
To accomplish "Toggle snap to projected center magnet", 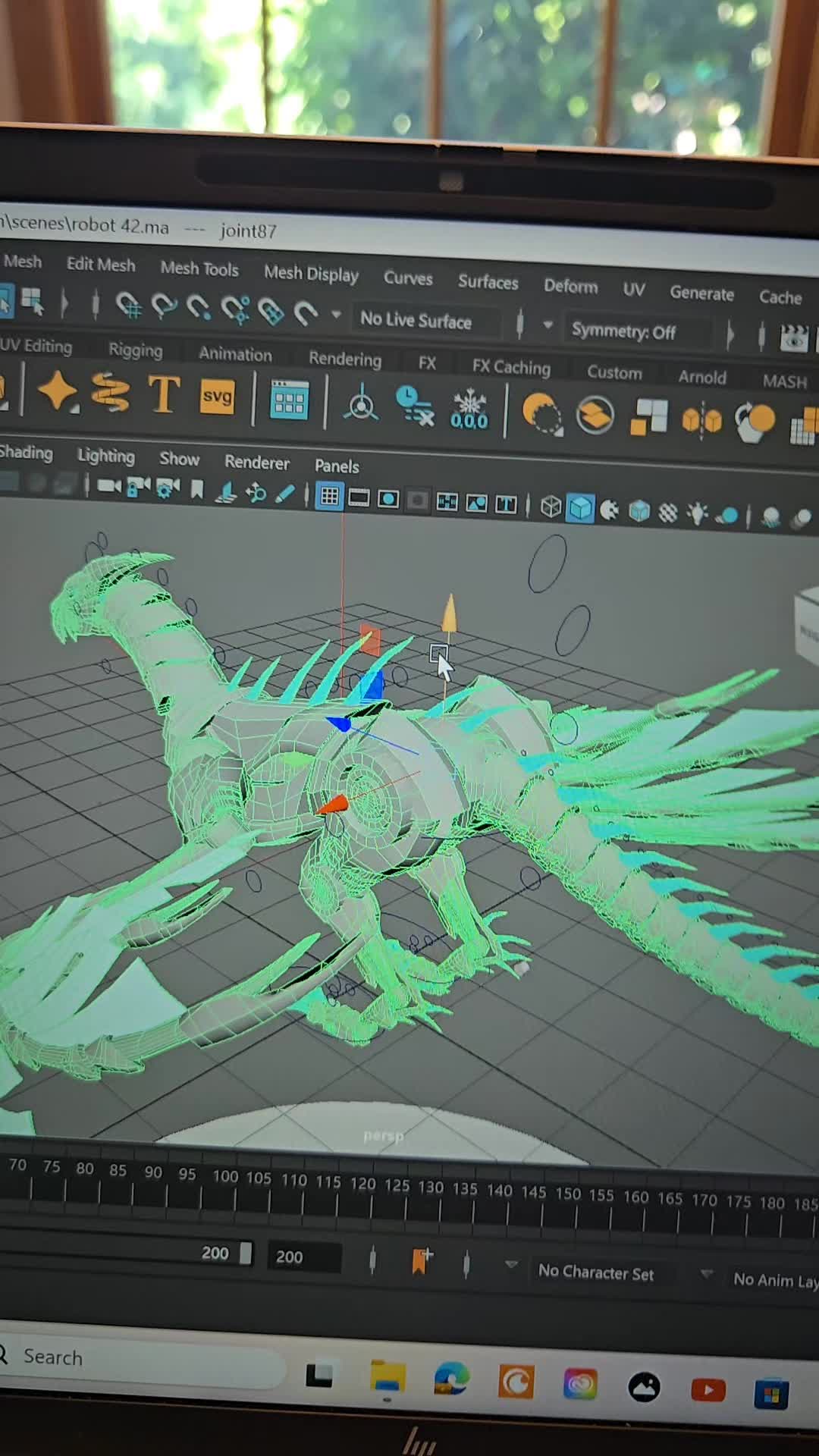I will pyautogui.click(x=234, y=309).
